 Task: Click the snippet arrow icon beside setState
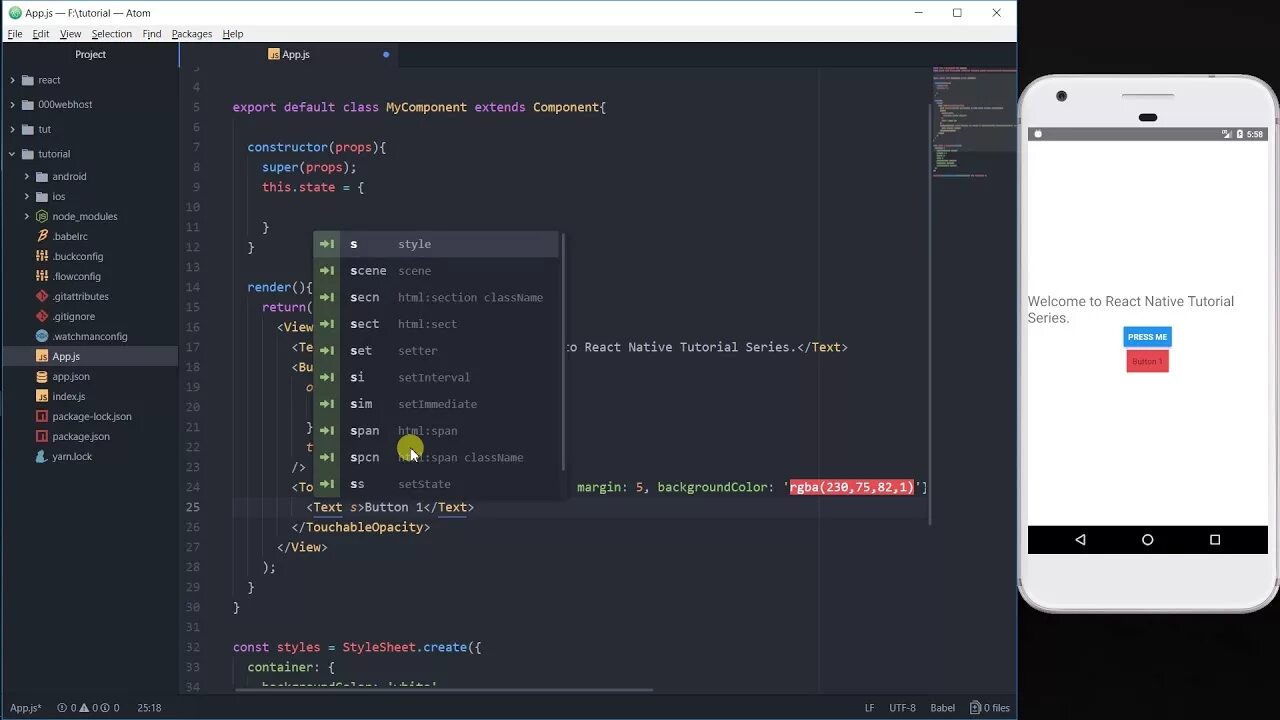[x=327, y=484]
